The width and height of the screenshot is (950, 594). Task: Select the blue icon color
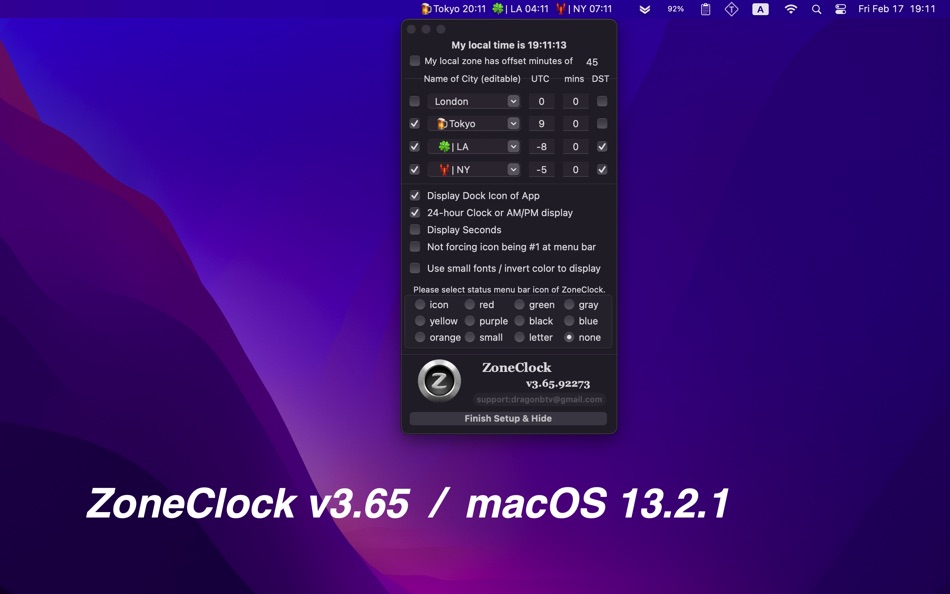[569, 321]
